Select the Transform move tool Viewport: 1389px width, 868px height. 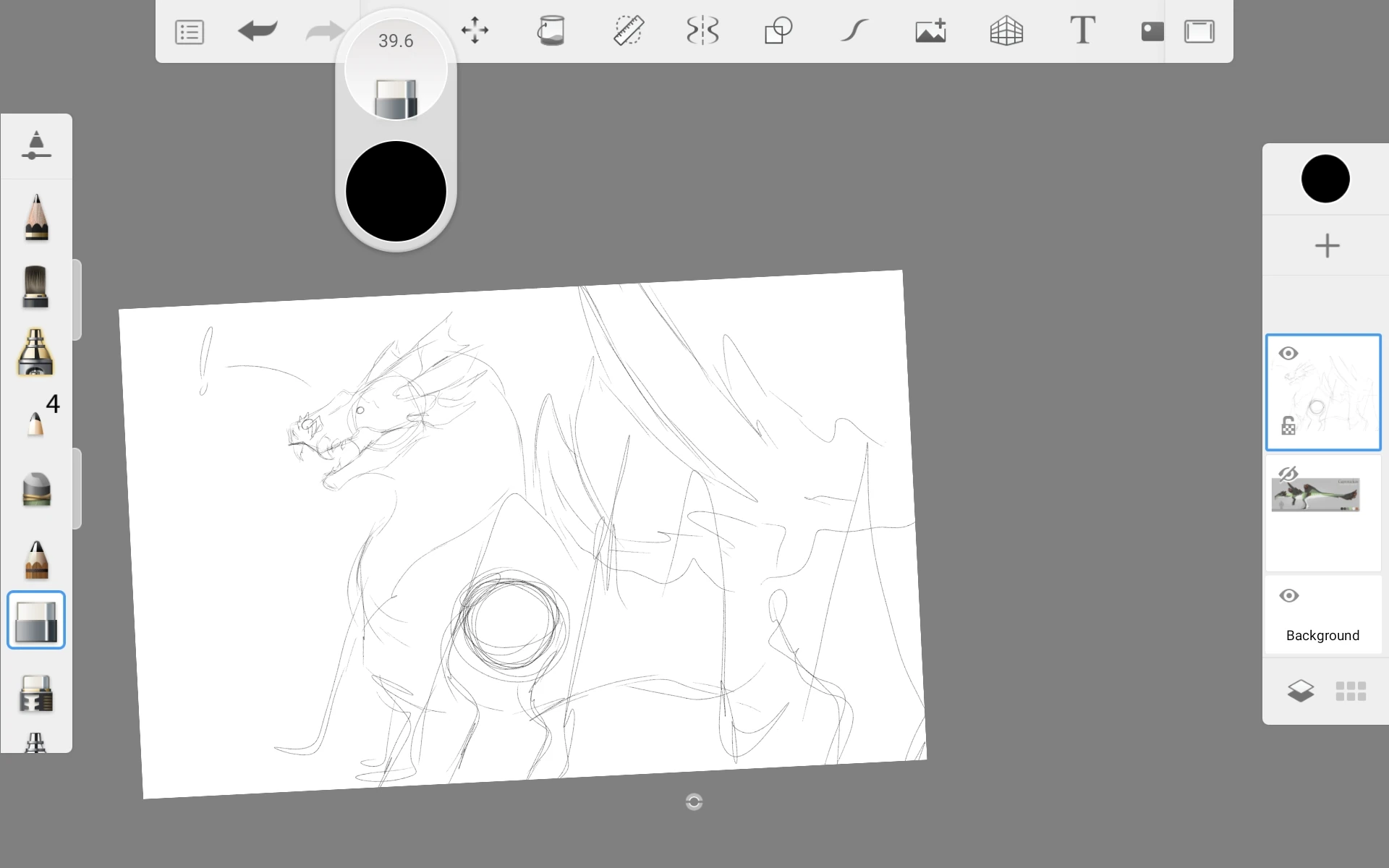(x=475, y=31)
